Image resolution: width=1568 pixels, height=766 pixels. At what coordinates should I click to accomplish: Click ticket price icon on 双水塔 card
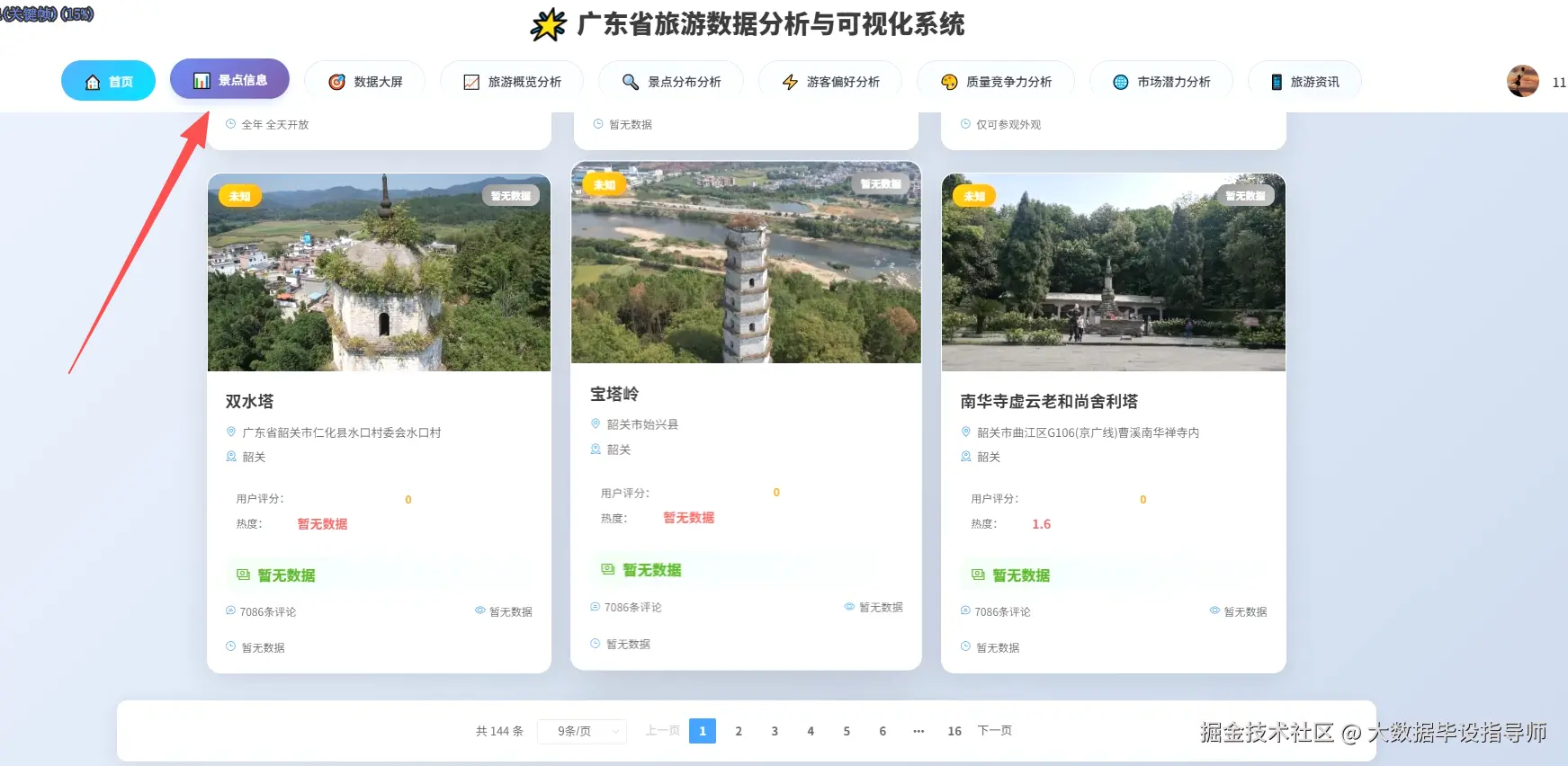coord(243,574)
